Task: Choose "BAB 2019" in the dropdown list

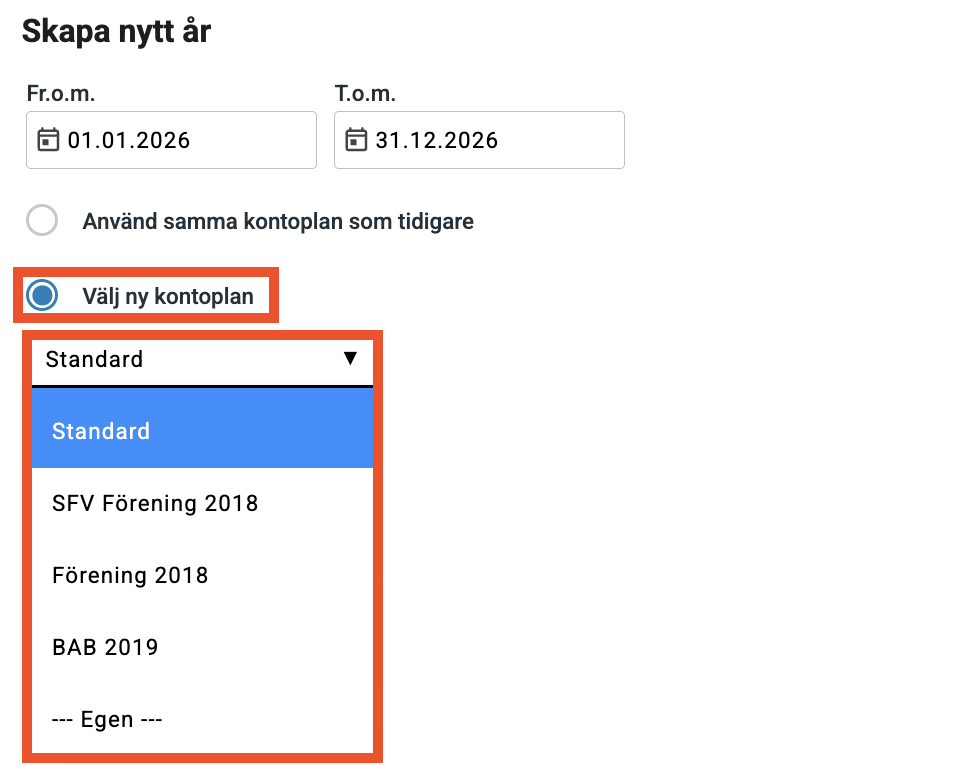Action: coord(105,647)
